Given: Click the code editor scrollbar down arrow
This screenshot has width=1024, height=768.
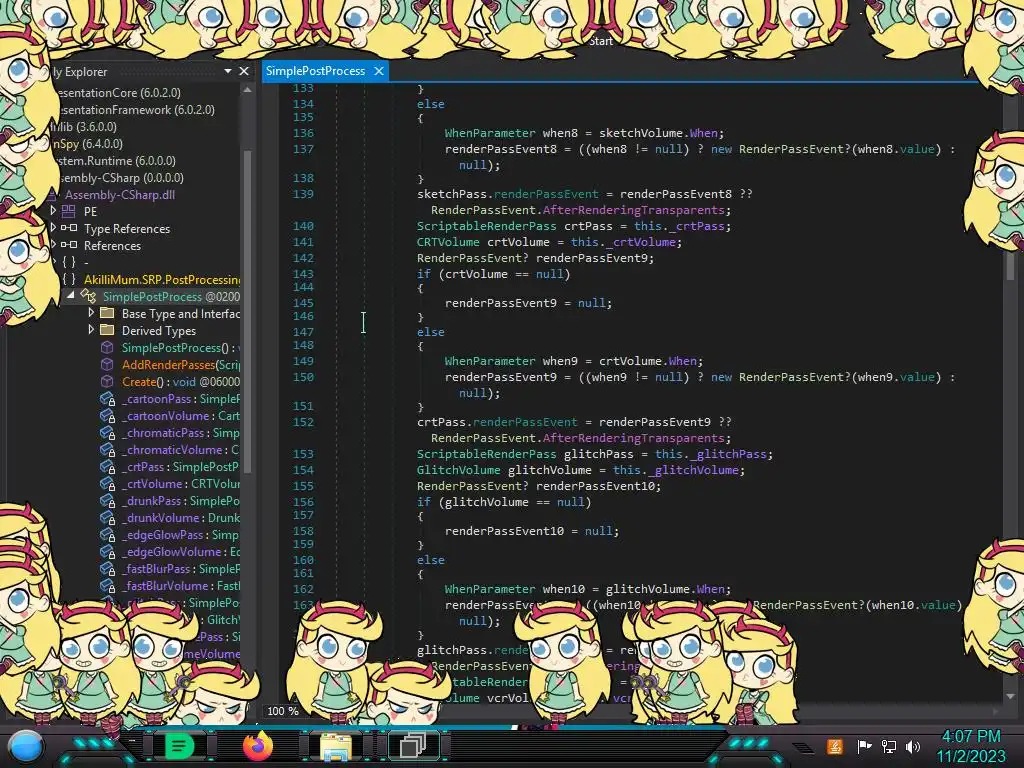Looking at the screenshot, I should (1010, 696).
